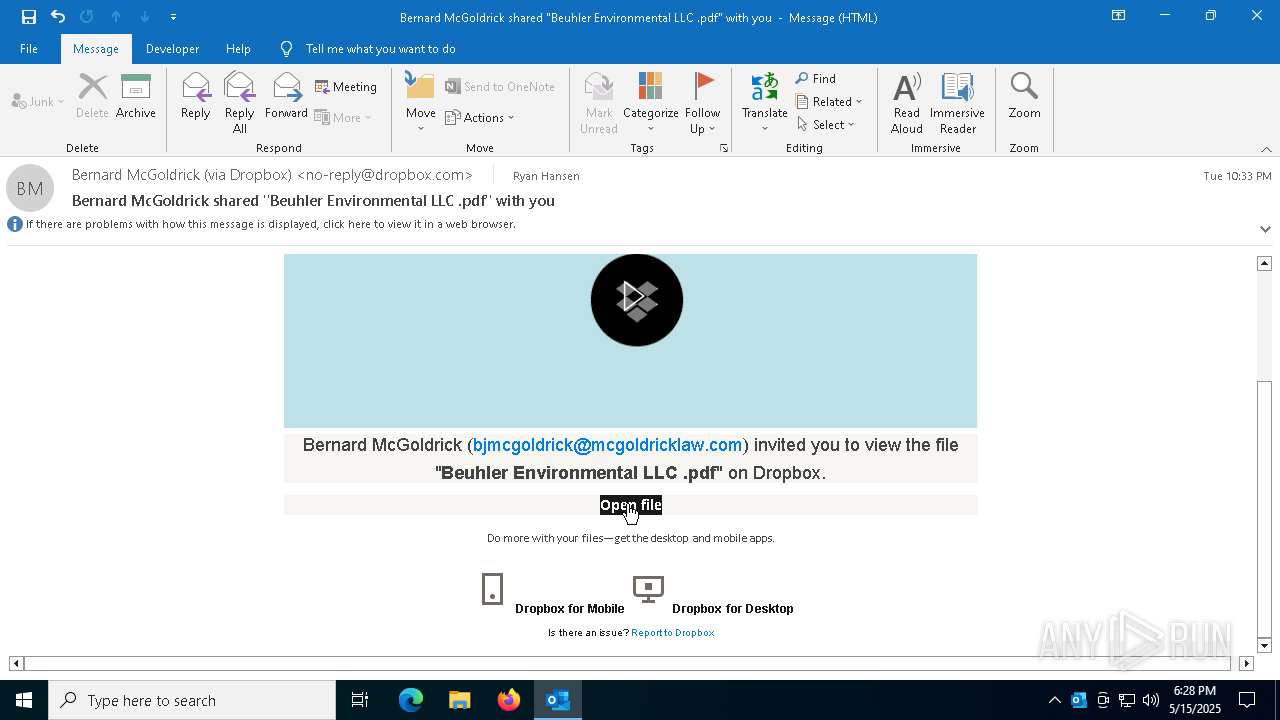
Task: Click the Open file button
Action: coord(631,505)
